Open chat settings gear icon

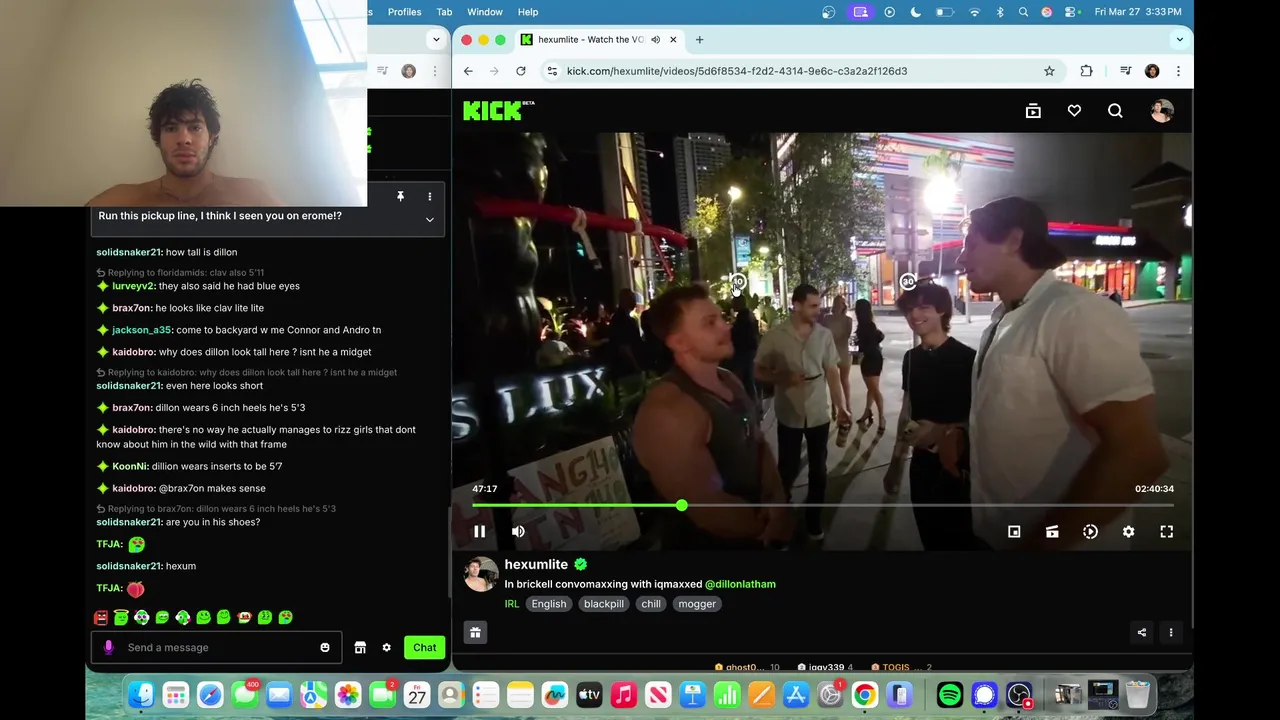click(386, 647)
